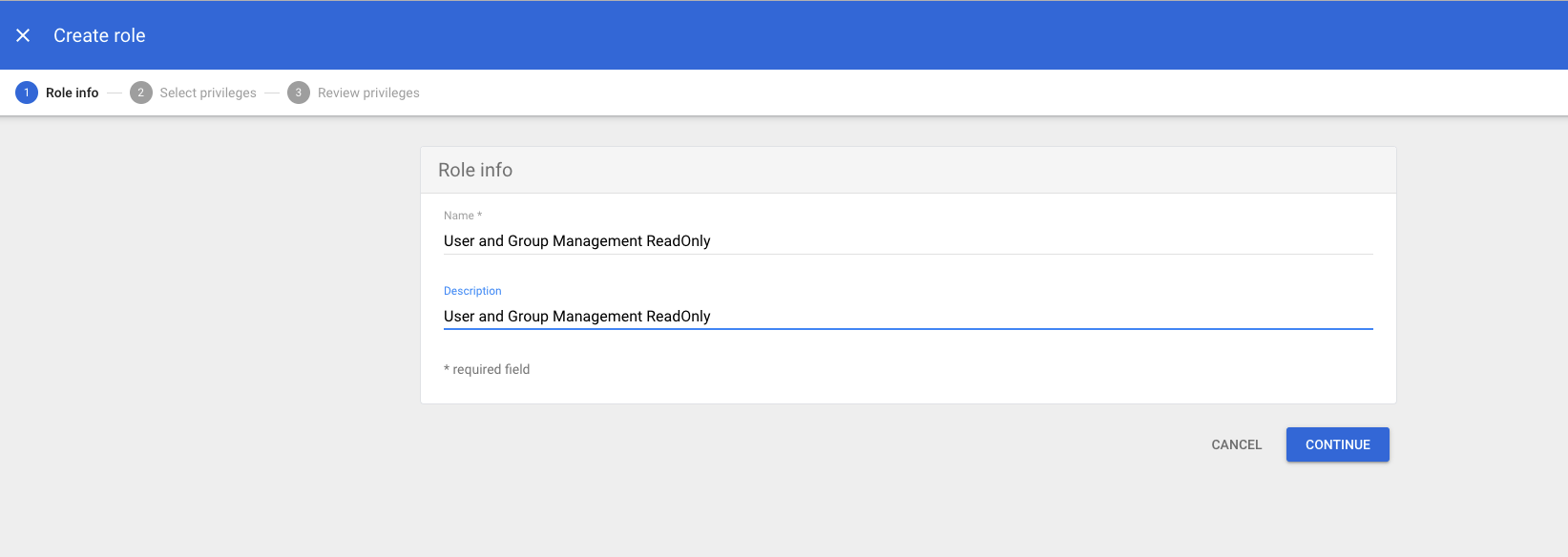Screen dimensions: 1568x557
Task: Close the Create role dialog
Action: 23,35
